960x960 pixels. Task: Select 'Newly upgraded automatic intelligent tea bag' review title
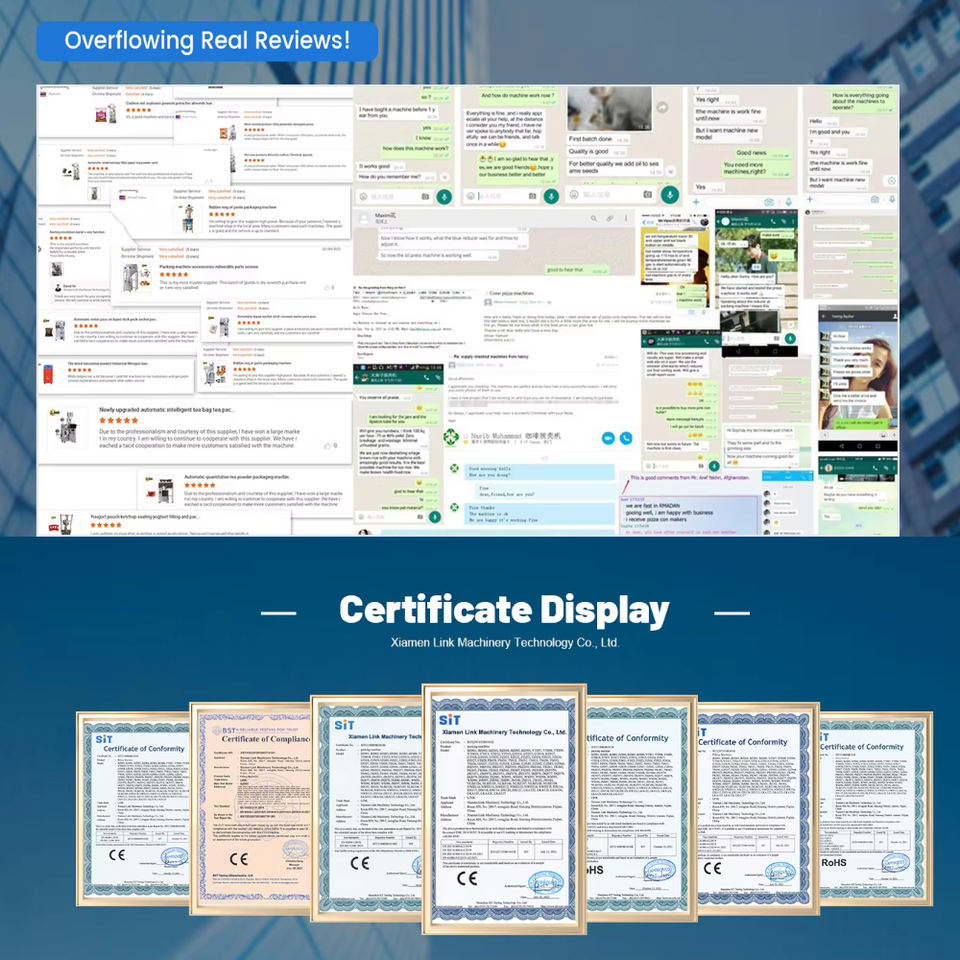coord(166,410)
